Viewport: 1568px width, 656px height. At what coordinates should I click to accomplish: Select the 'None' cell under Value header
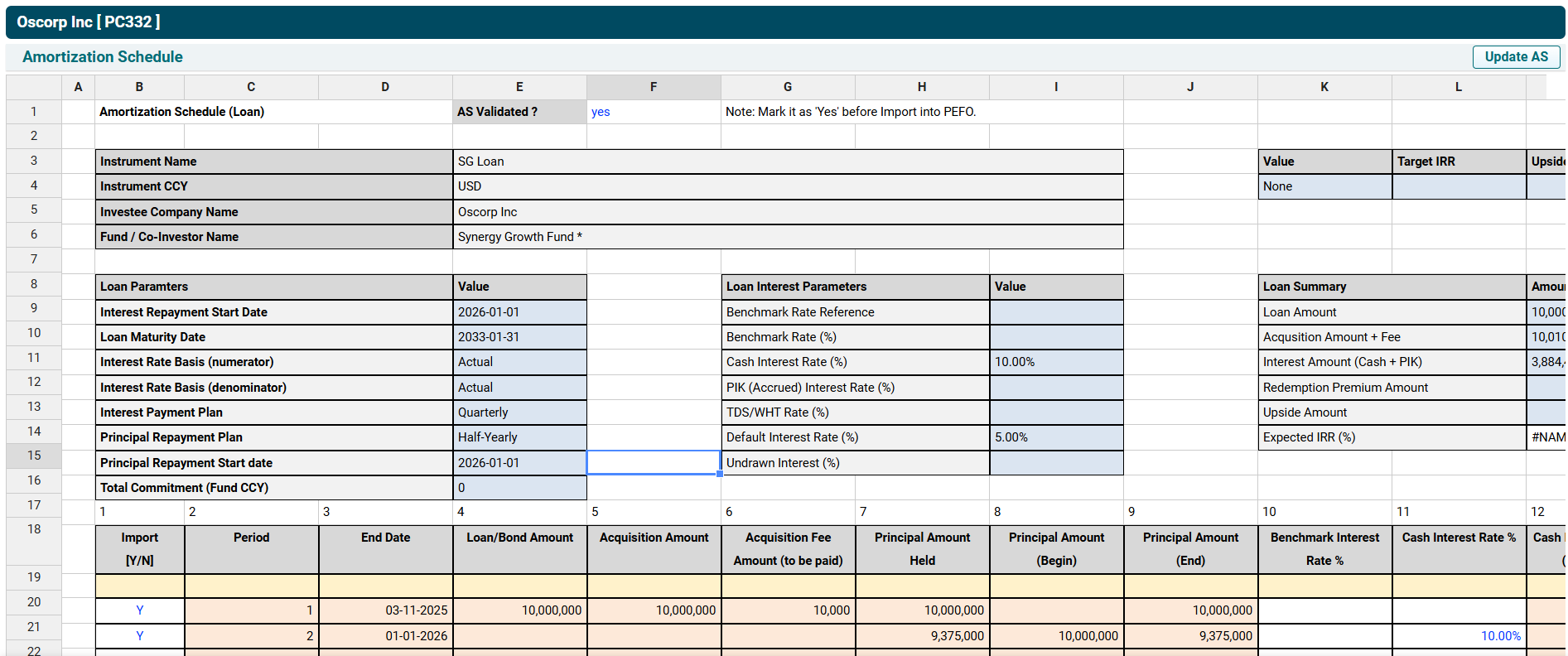(x=1324, y=186)
